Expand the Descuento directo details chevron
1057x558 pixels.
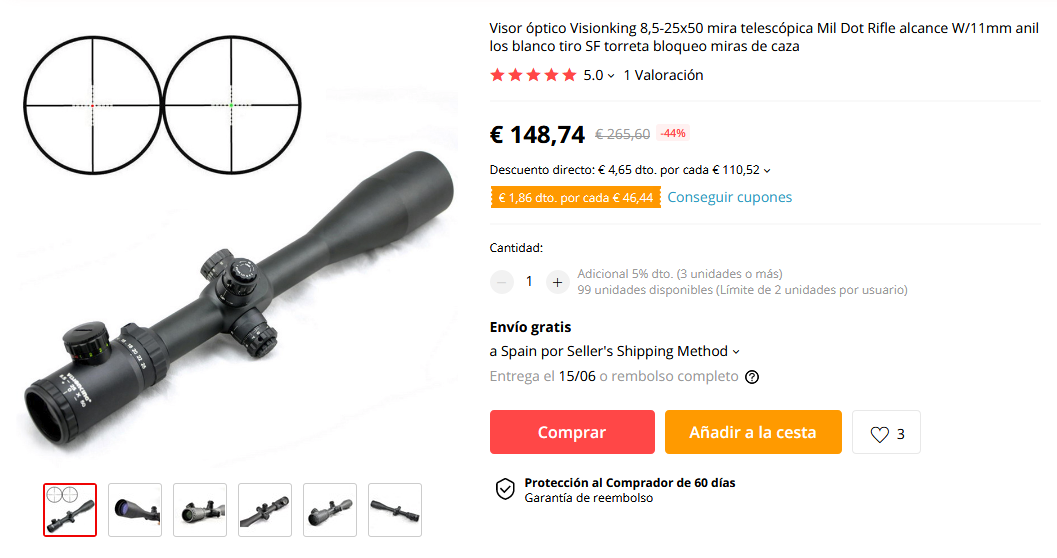coord(767,171)
